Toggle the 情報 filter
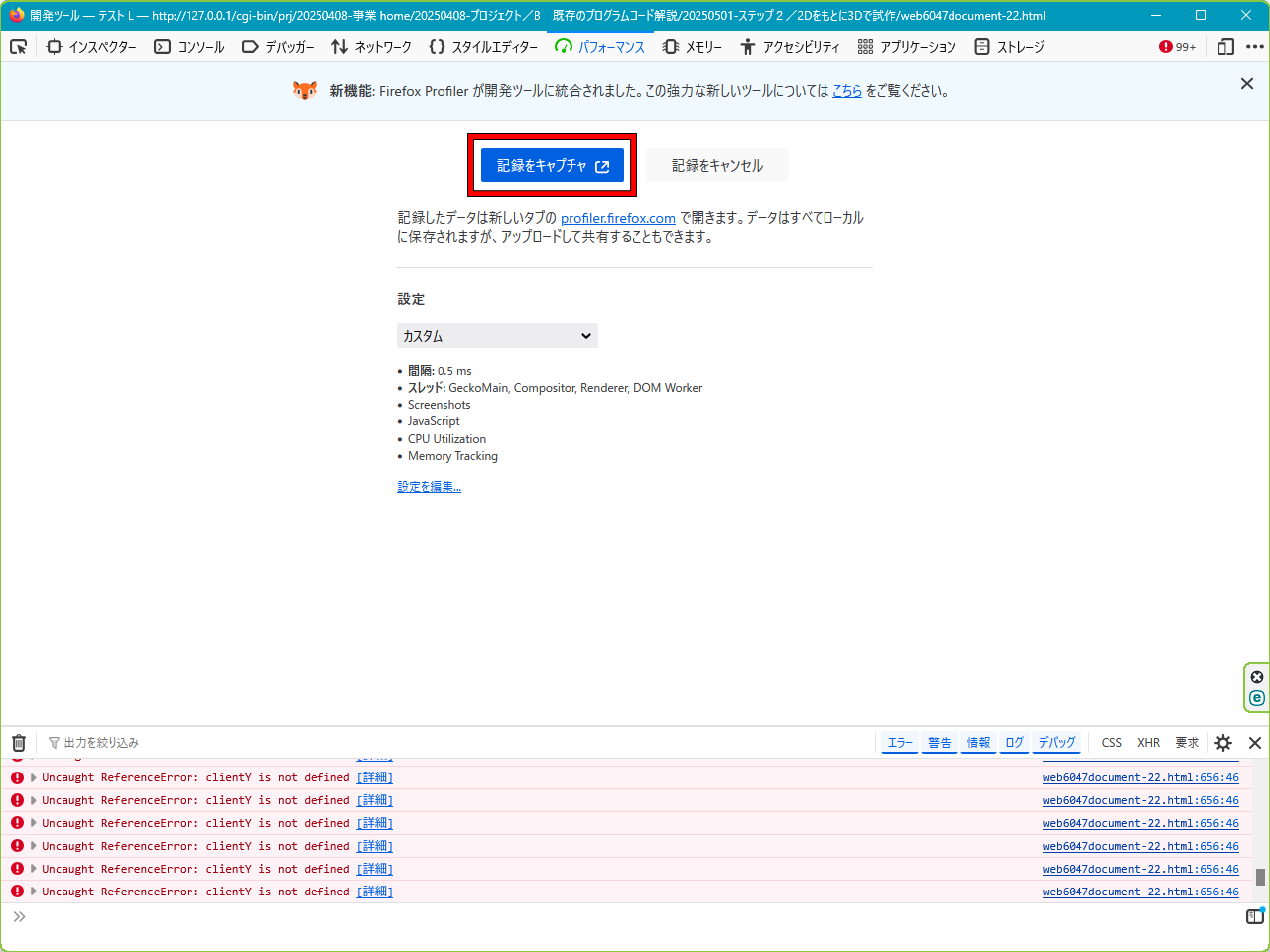The height and width of the screenshot is (952, 1270). [x=979, y=743]
